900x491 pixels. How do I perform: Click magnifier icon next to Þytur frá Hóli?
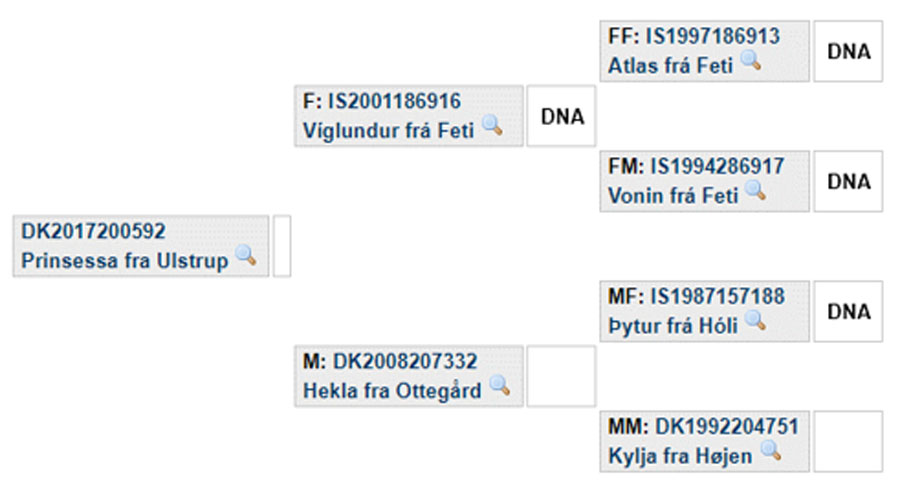point(755,320)
